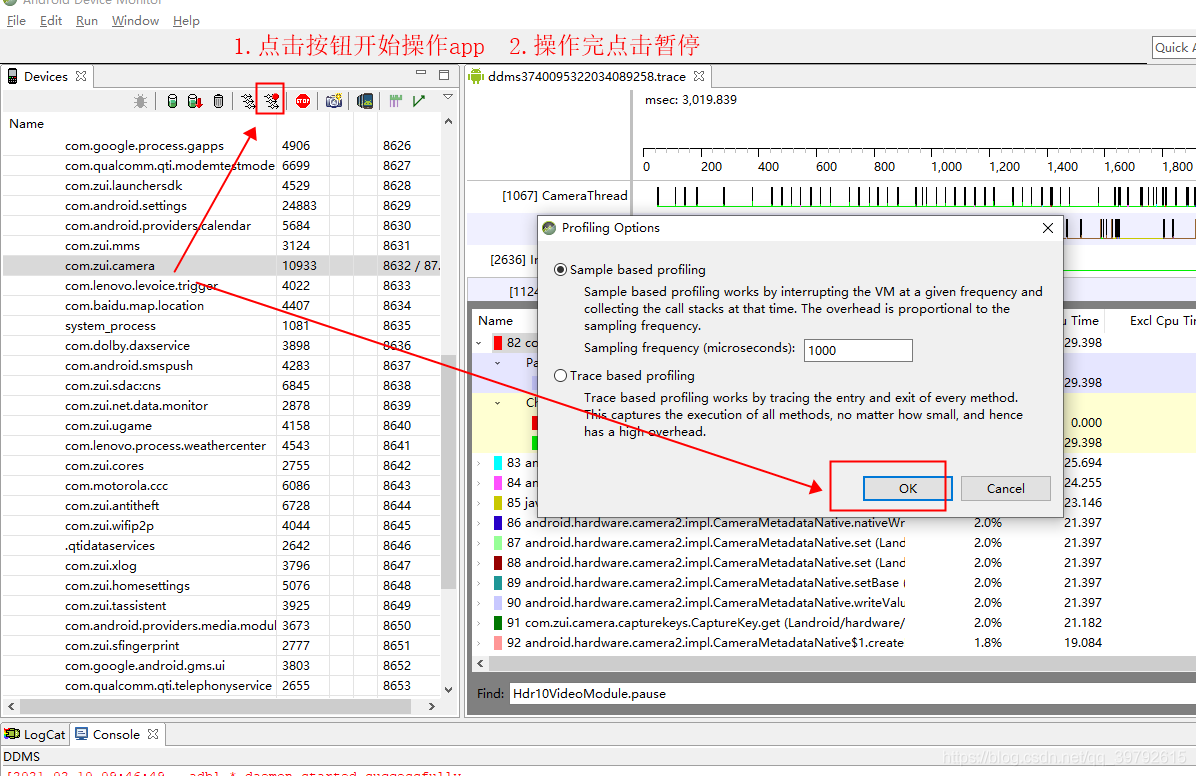Click the devices list scroll-up arrow

click(448, 121)
